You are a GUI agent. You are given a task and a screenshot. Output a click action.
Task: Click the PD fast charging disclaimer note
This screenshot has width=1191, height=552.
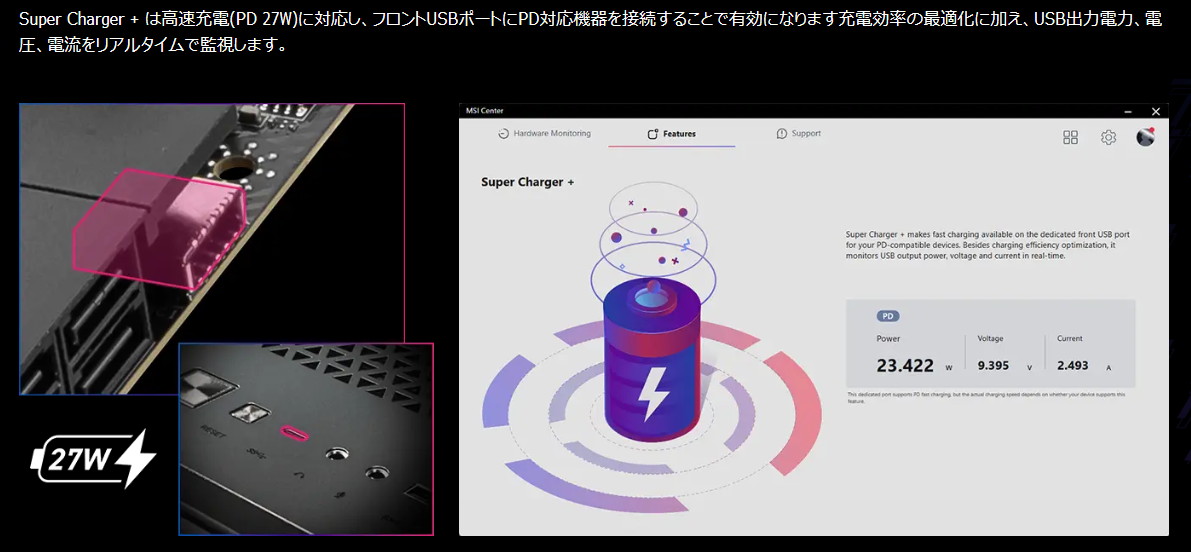coord(987,397)
